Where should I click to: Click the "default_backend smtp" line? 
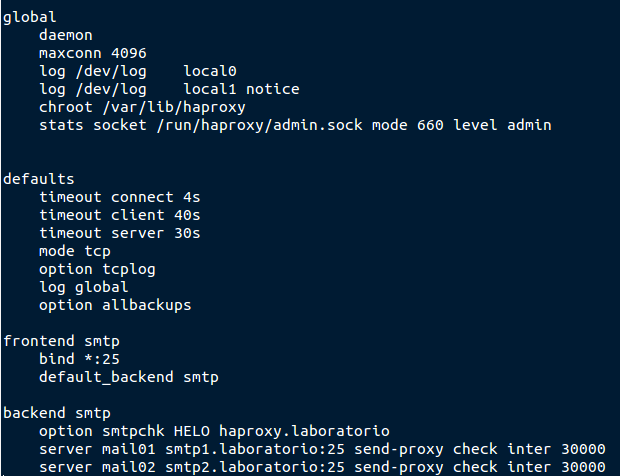pos(129,377)
